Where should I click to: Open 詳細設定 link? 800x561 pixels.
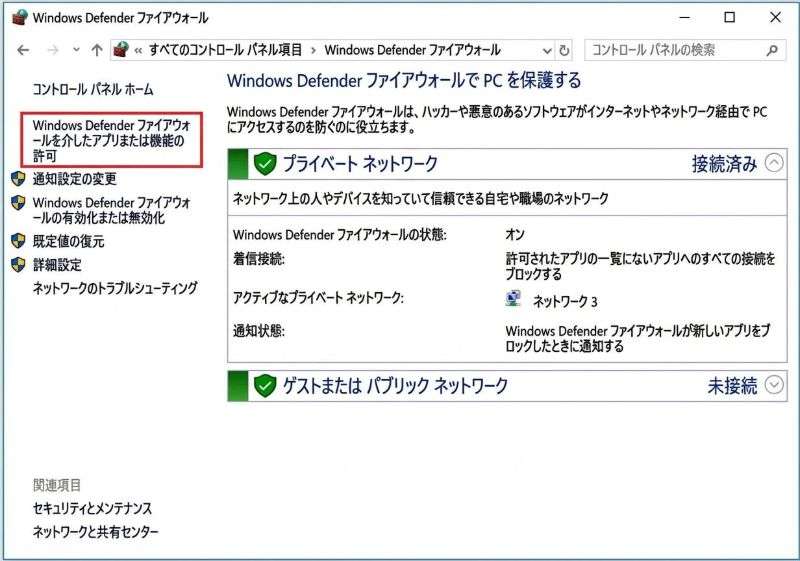(57, 265)
